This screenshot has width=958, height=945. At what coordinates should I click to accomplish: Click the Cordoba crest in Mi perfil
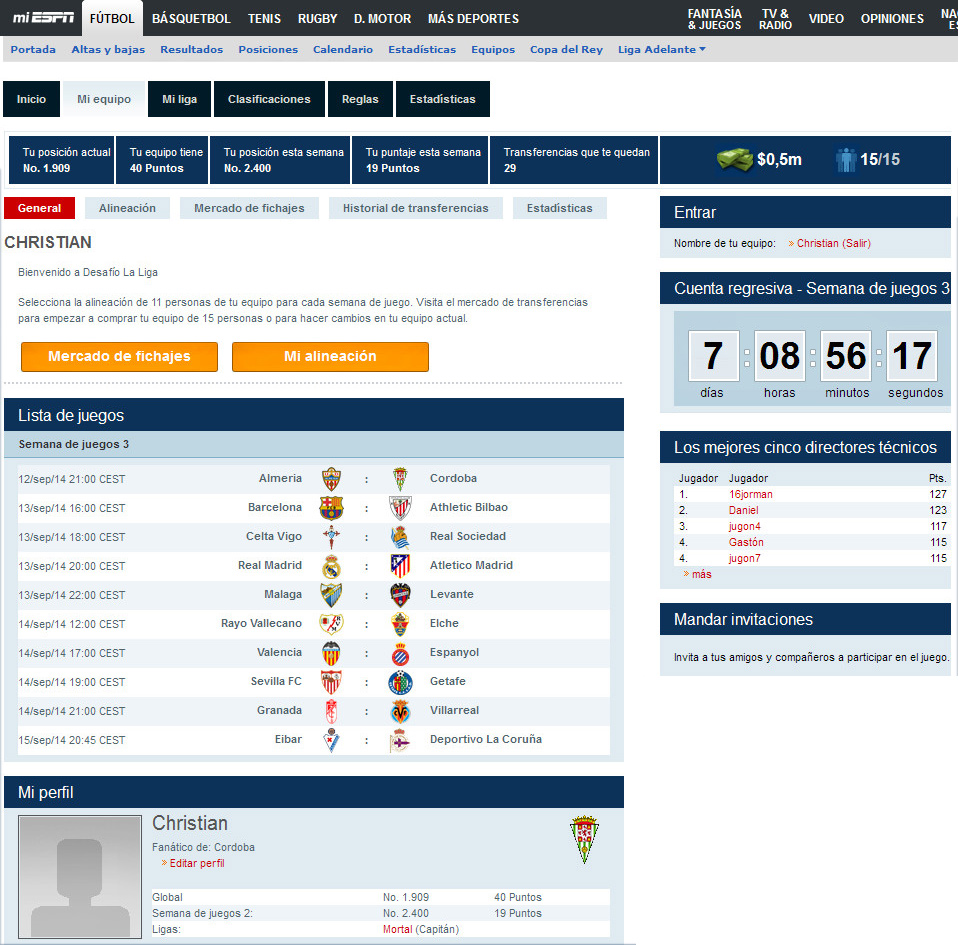click(584, 839)
